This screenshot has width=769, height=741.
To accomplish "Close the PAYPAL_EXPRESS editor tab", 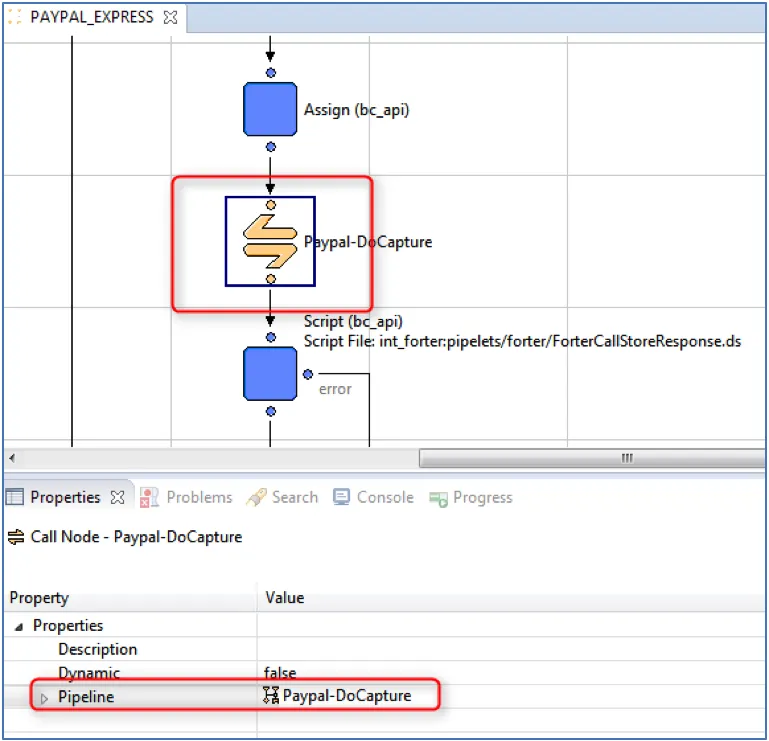I will [x=170, y=18].
